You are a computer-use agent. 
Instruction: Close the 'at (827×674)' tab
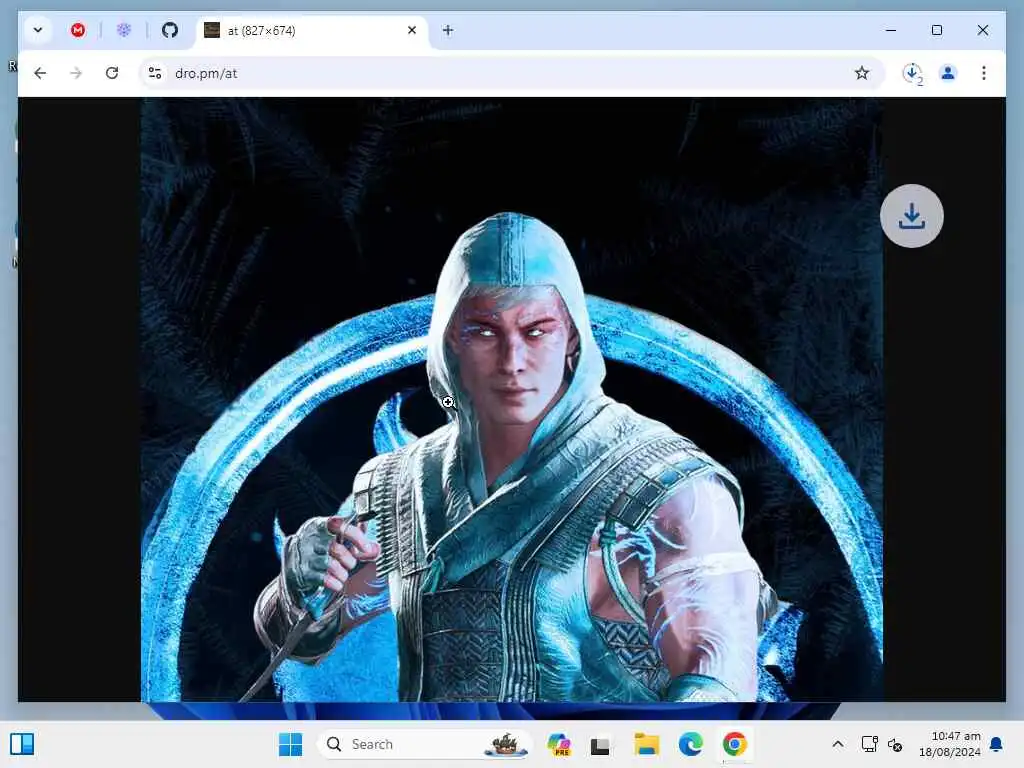tap(412, 30)
